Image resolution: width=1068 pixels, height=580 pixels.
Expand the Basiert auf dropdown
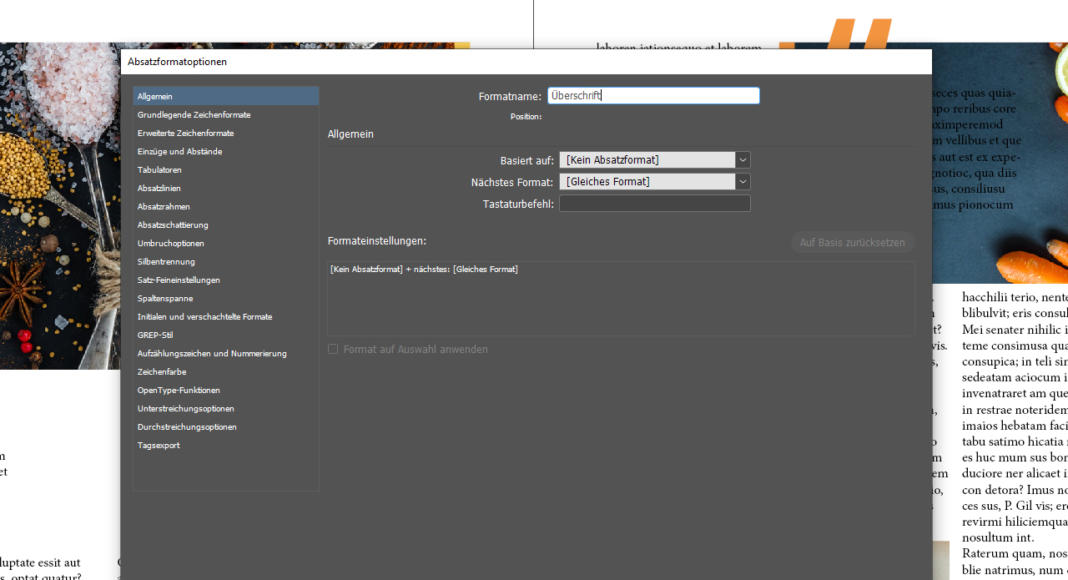654,160
